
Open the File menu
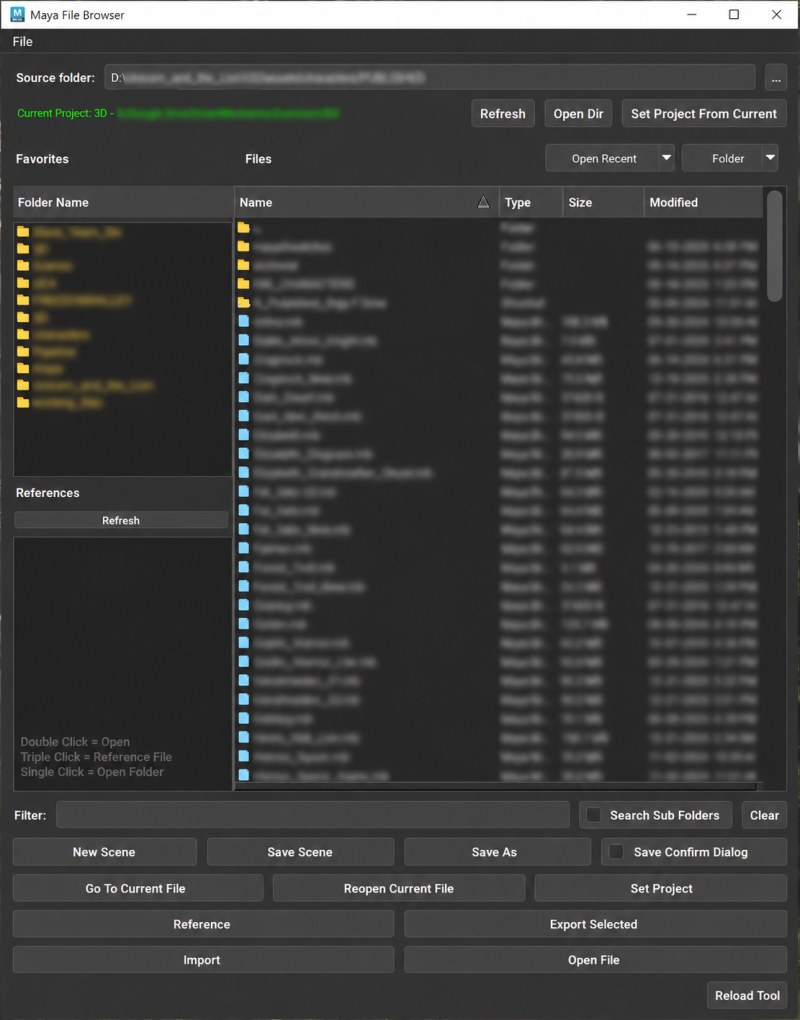22,42
